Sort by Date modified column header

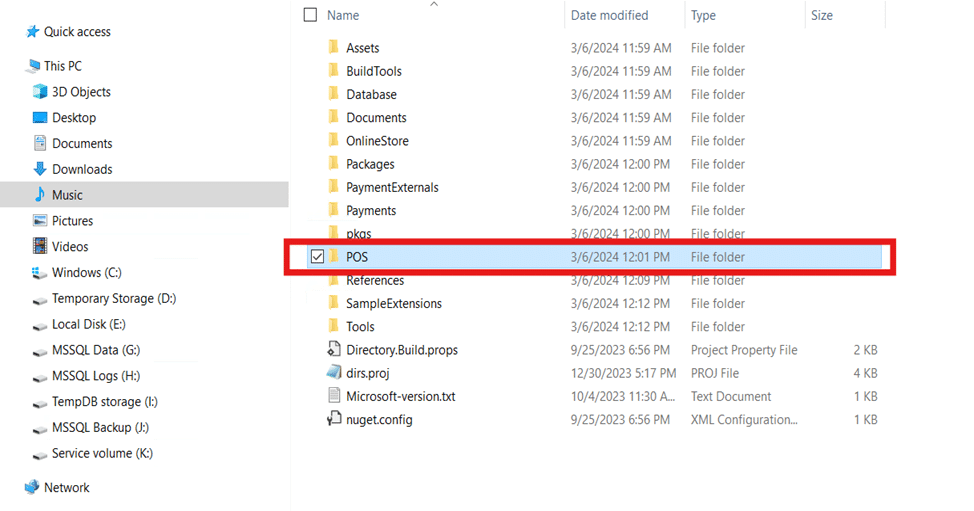(609, 15)
